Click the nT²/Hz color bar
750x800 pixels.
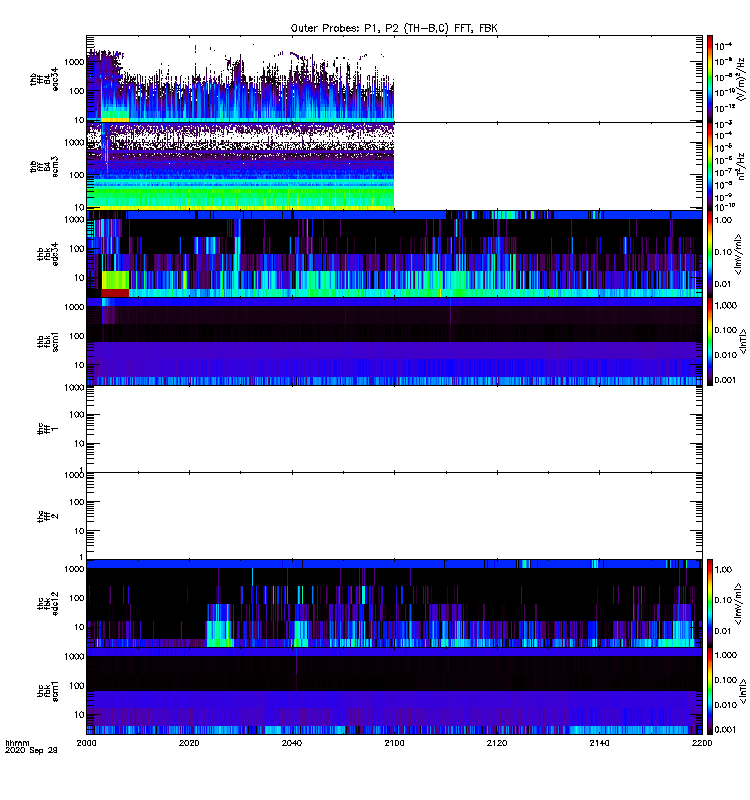pyautogui.click(x=710, y=166)
